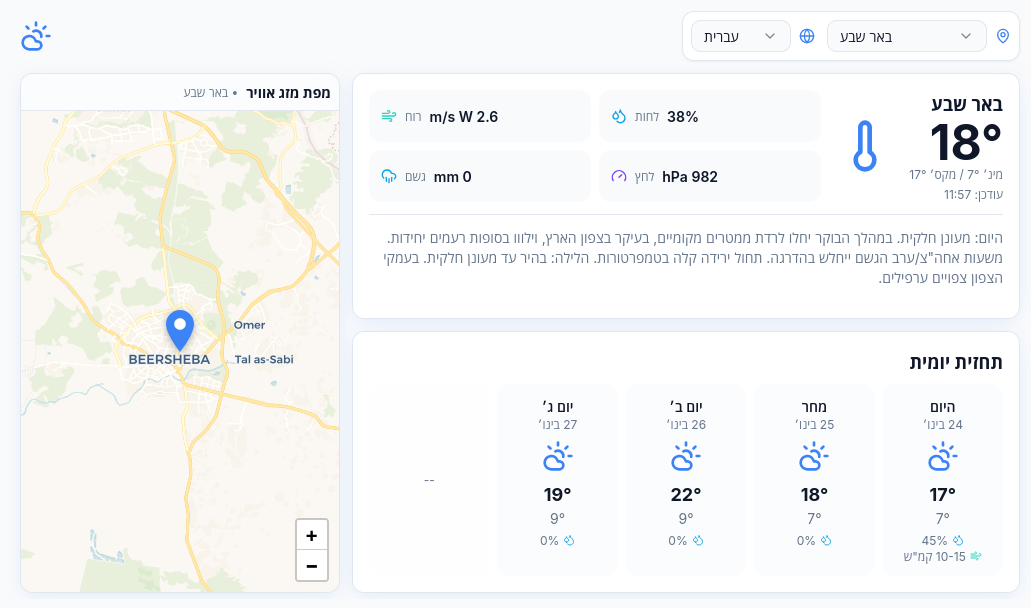Select tomorrow's forecast card (מחר)
Screen dimensions: 1031x608
pos(814,480)
